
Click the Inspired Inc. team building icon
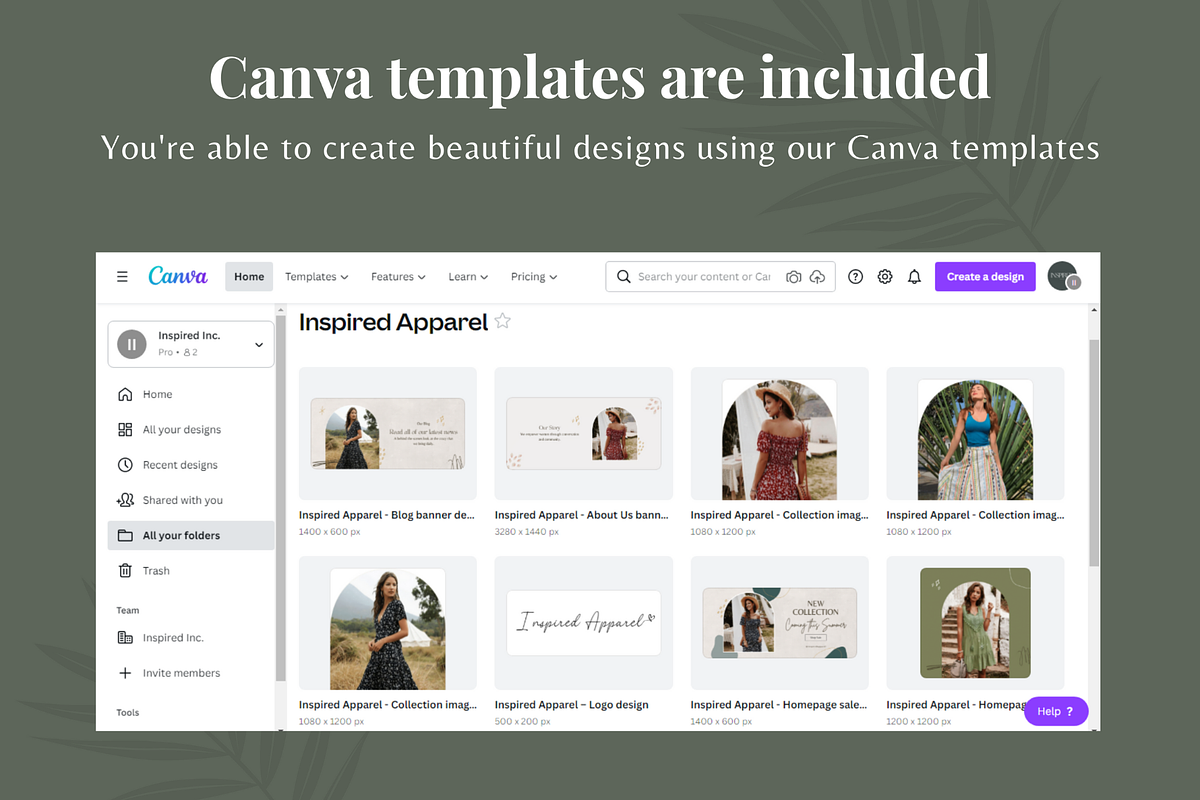pyautogui.click(x=125, y=638)
